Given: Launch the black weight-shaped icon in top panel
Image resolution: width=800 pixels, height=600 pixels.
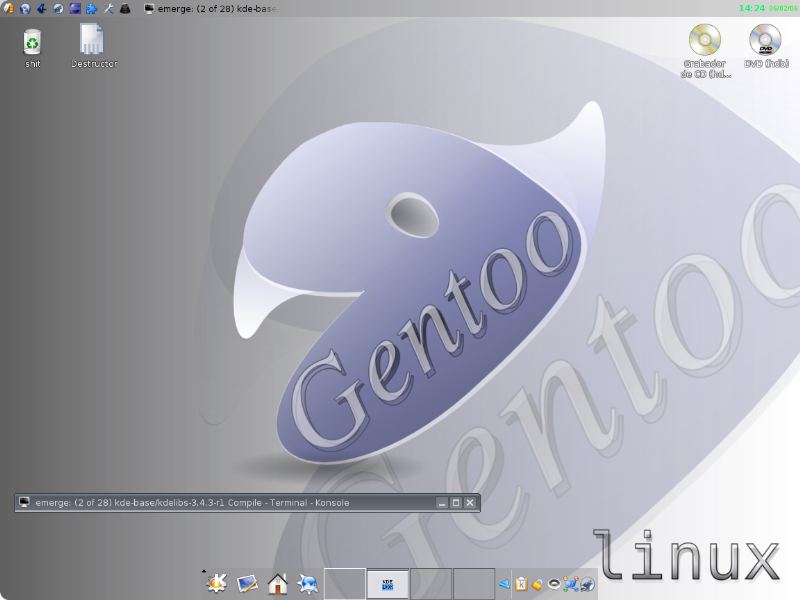Looking at the screenshot, I should point(125,8).
